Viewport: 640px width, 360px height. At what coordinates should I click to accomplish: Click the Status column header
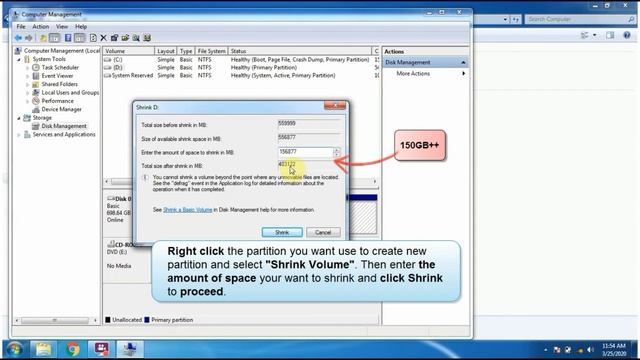[300, 51]
